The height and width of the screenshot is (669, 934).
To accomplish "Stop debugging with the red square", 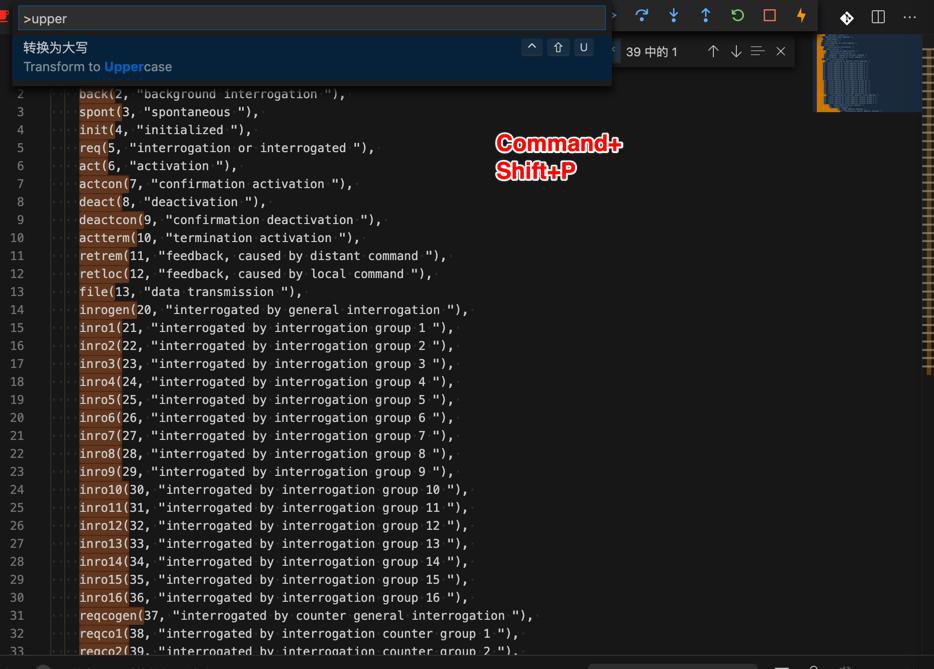I will (770, 15).
